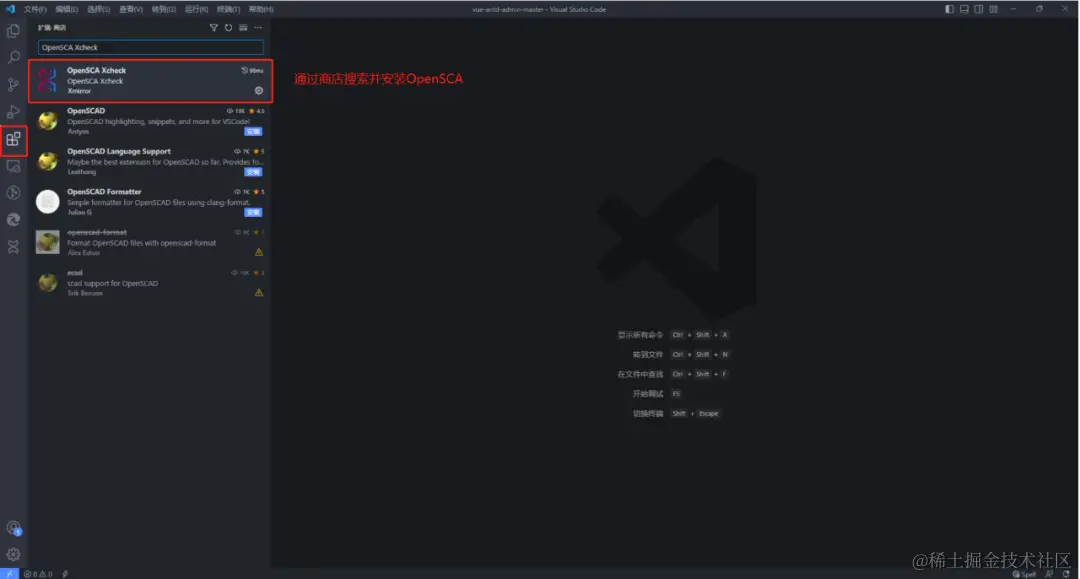Open the OpenSCA Xcheck activity bar icon

(x=13, y=246)
